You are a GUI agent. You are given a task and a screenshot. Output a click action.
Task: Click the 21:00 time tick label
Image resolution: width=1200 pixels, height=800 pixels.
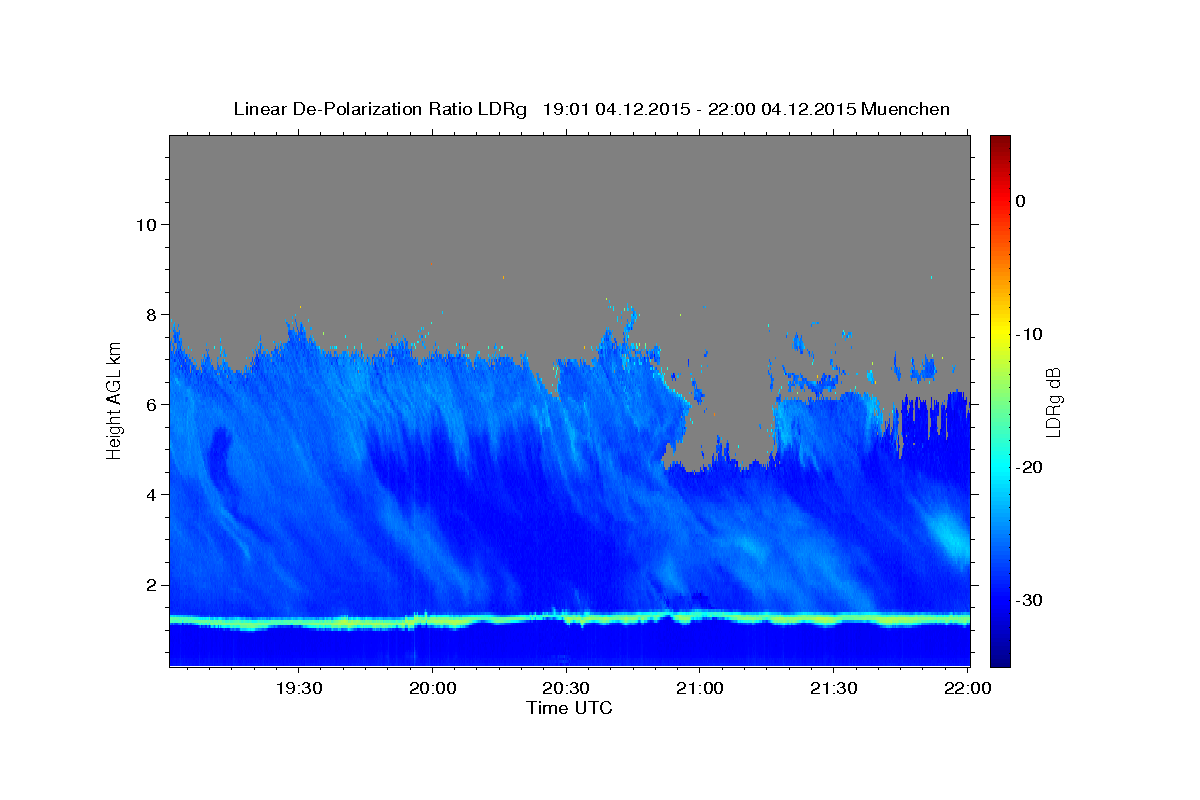pos(700,688)
